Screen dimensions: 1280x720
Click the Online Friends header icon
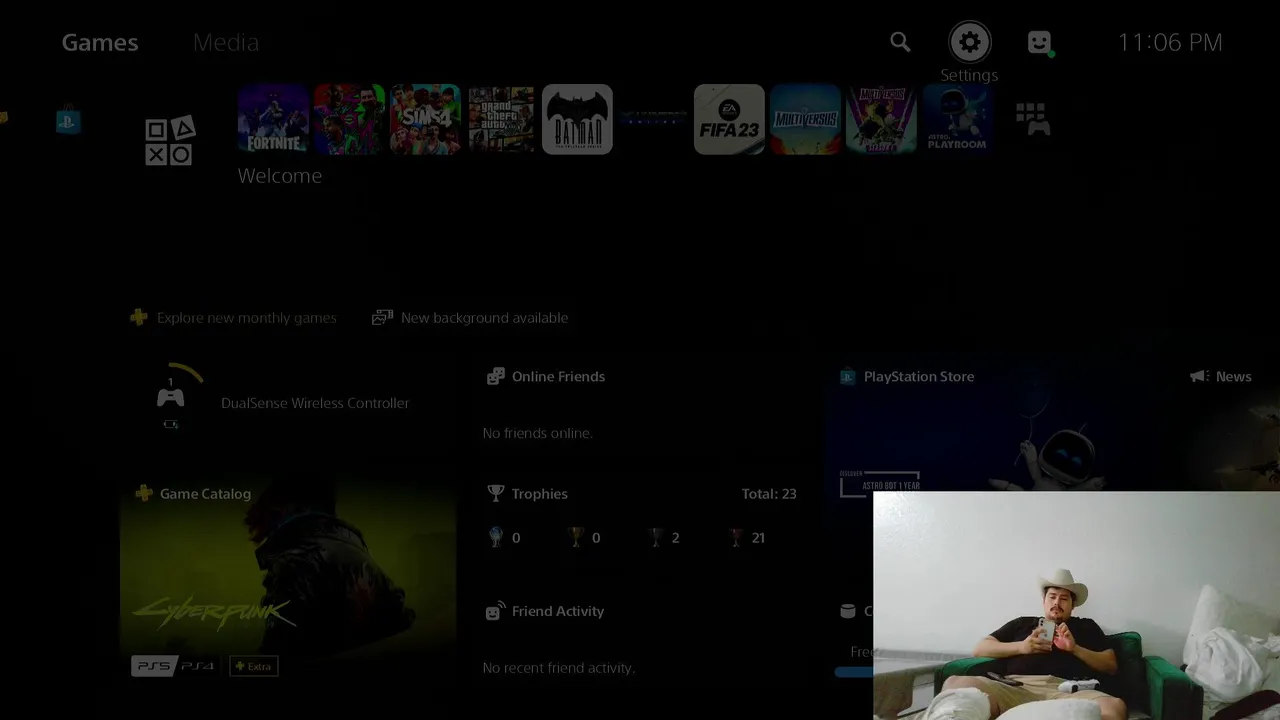[495, 376]
